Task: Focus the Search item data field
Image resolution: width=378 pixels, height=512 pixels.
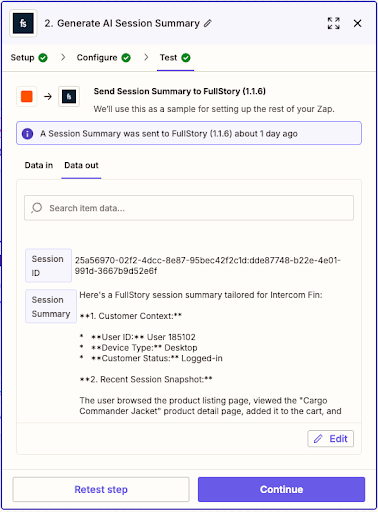Action: click(189, 208)
